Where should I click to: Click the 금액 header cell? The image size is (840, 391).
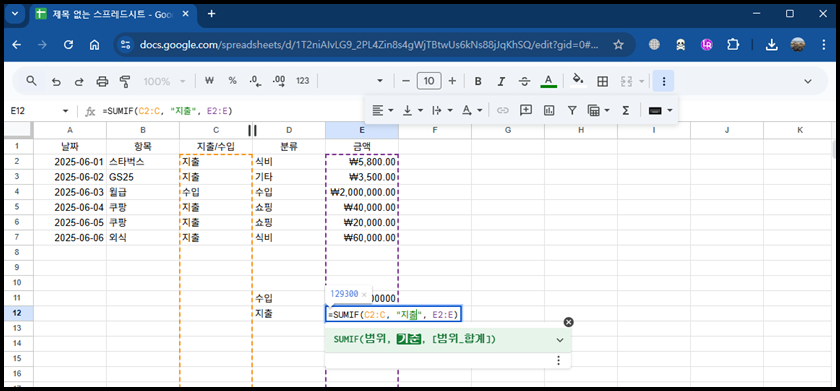pyautogui.click(x=362, y=146)
